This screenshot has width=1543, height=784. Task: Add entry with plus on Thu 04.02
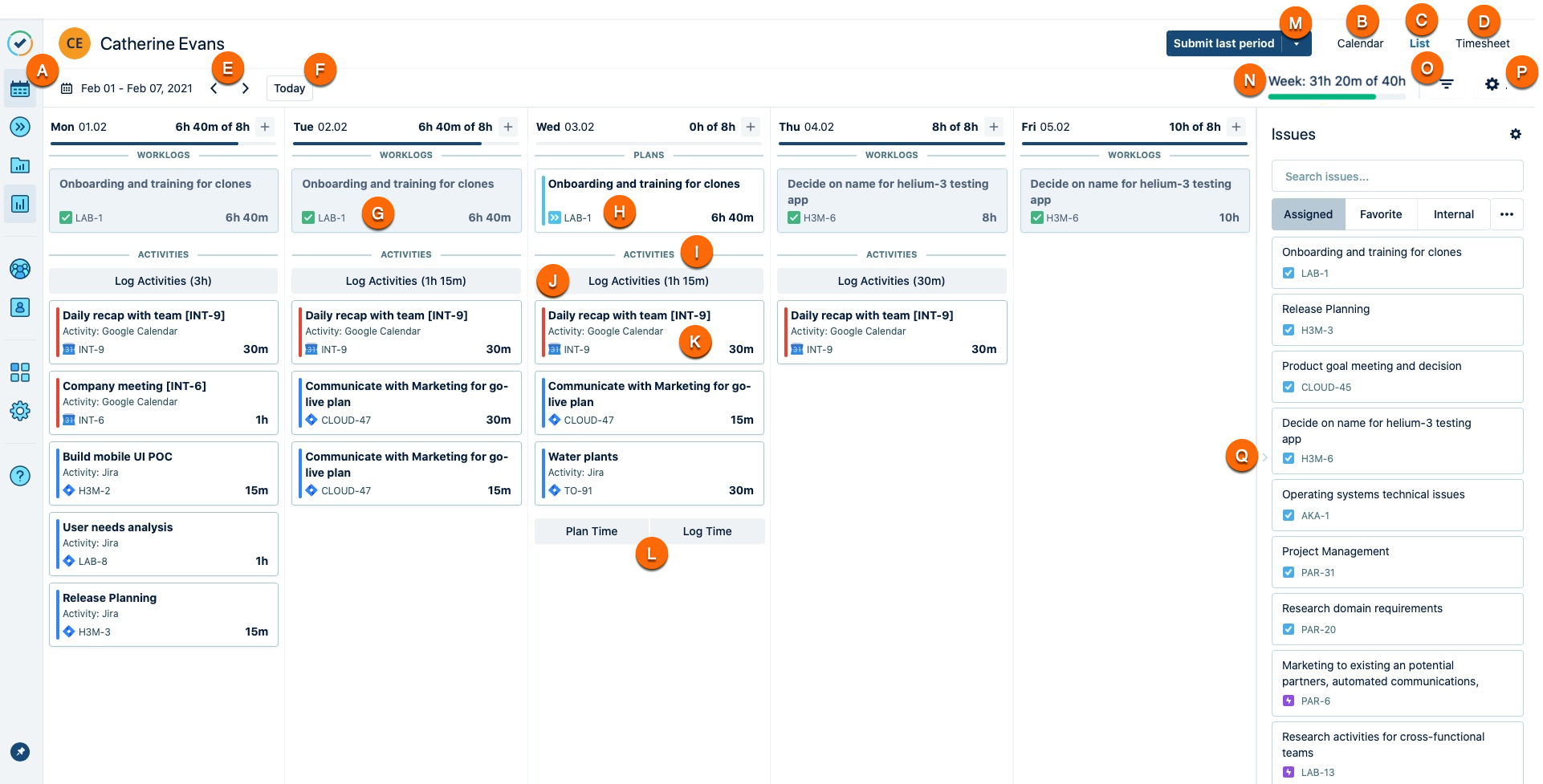click(x=994, y=127)
